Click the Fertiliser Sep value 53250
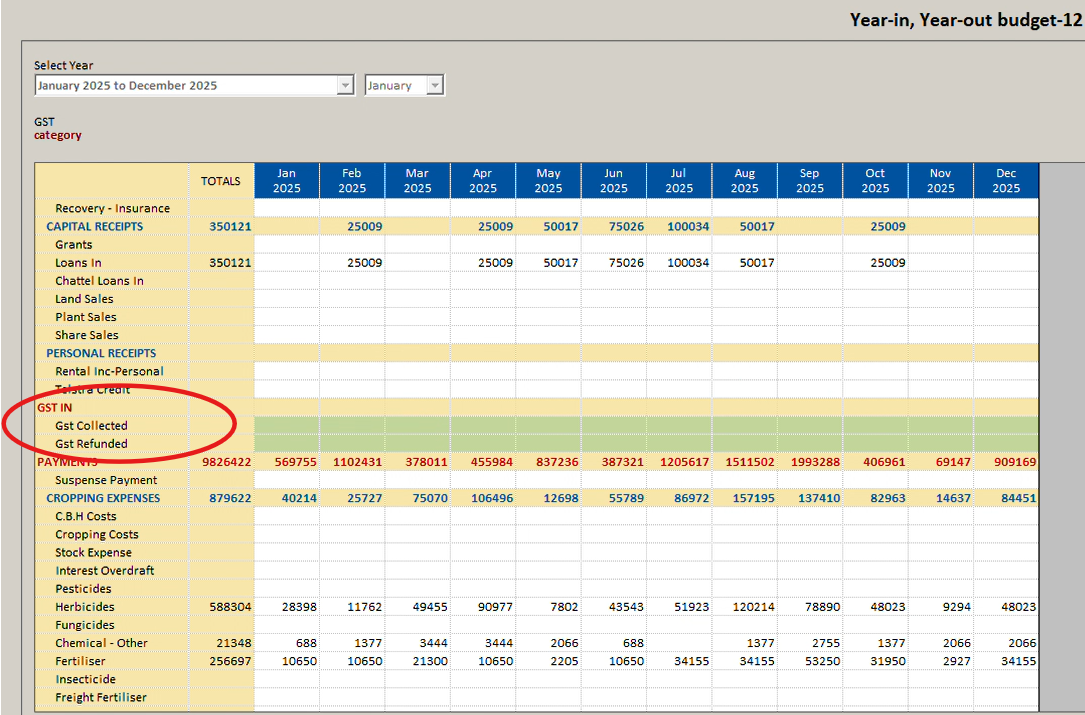 coord(823,661)
